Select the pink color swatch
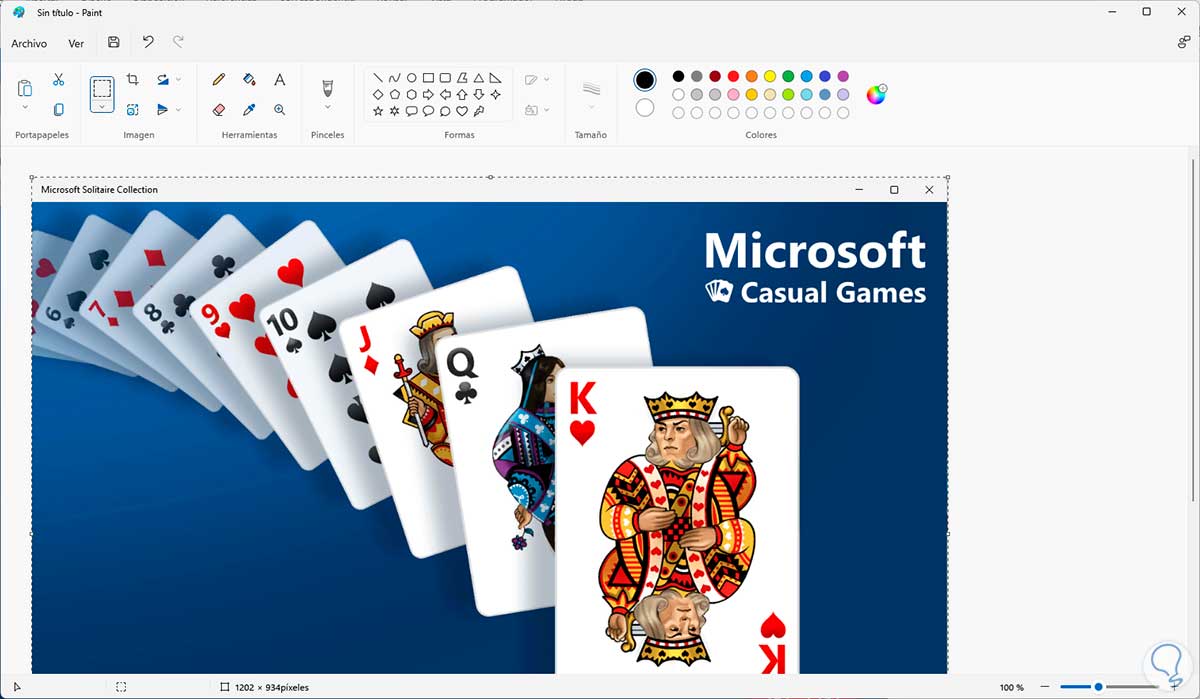Viewport: 1200px width, 699px height. point(733,94)
